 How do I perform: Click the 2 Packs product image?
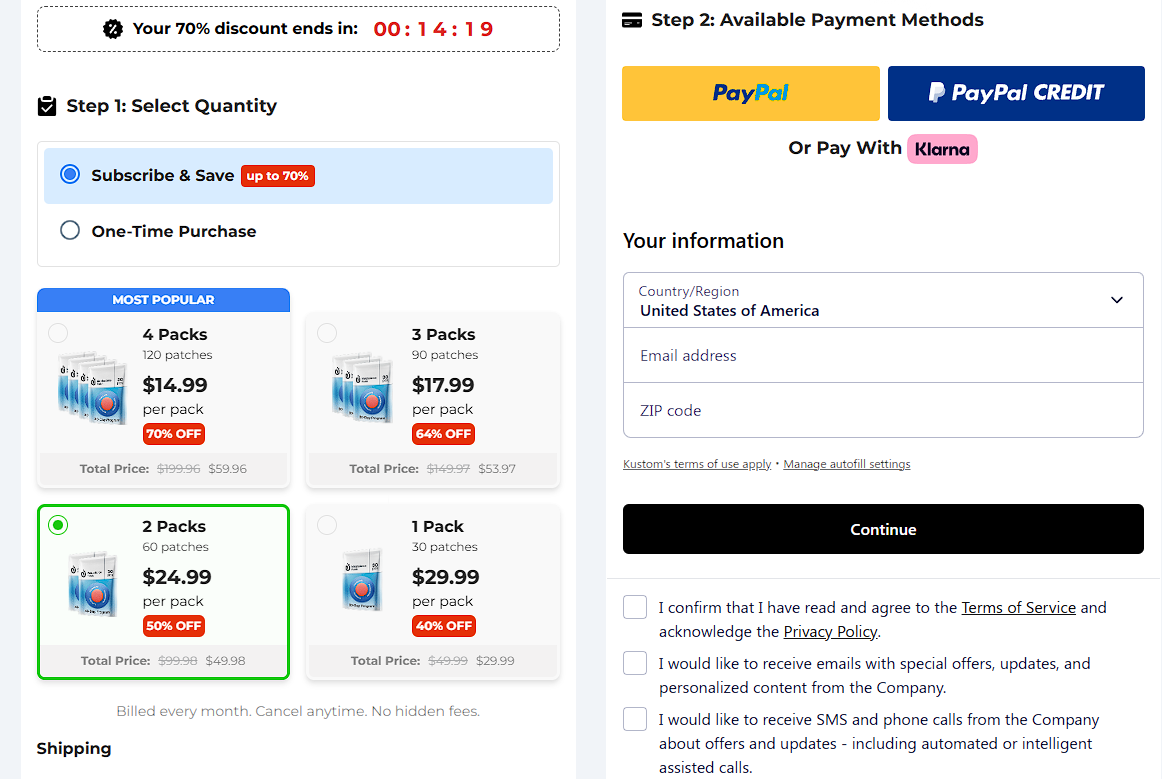pos(92,582)
